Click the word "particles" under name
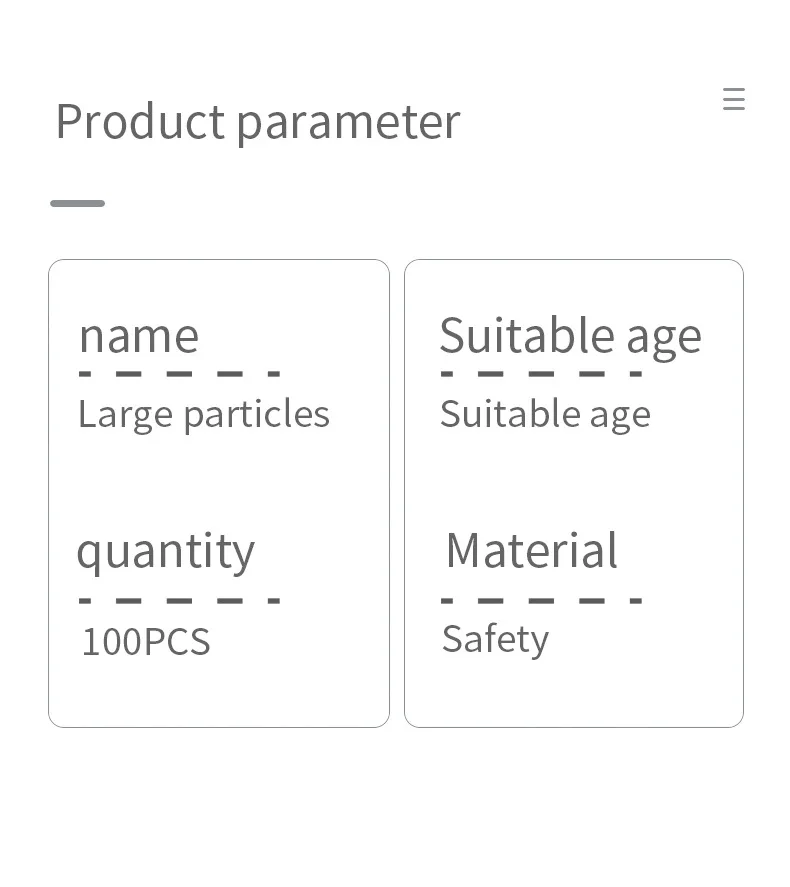The height and width of the screenshot is (887, 790). click(x=256, y=414)
